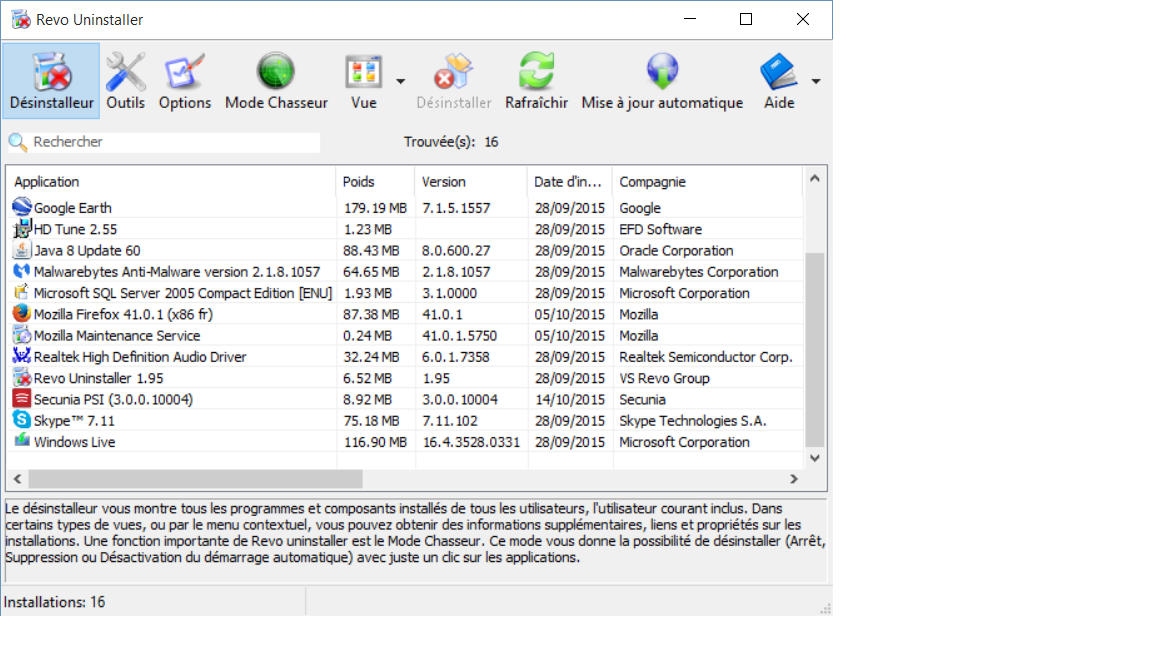Select the Skype 7.11 icon
Viewport: 1152px width, 648px height.
tap(21, 420)
